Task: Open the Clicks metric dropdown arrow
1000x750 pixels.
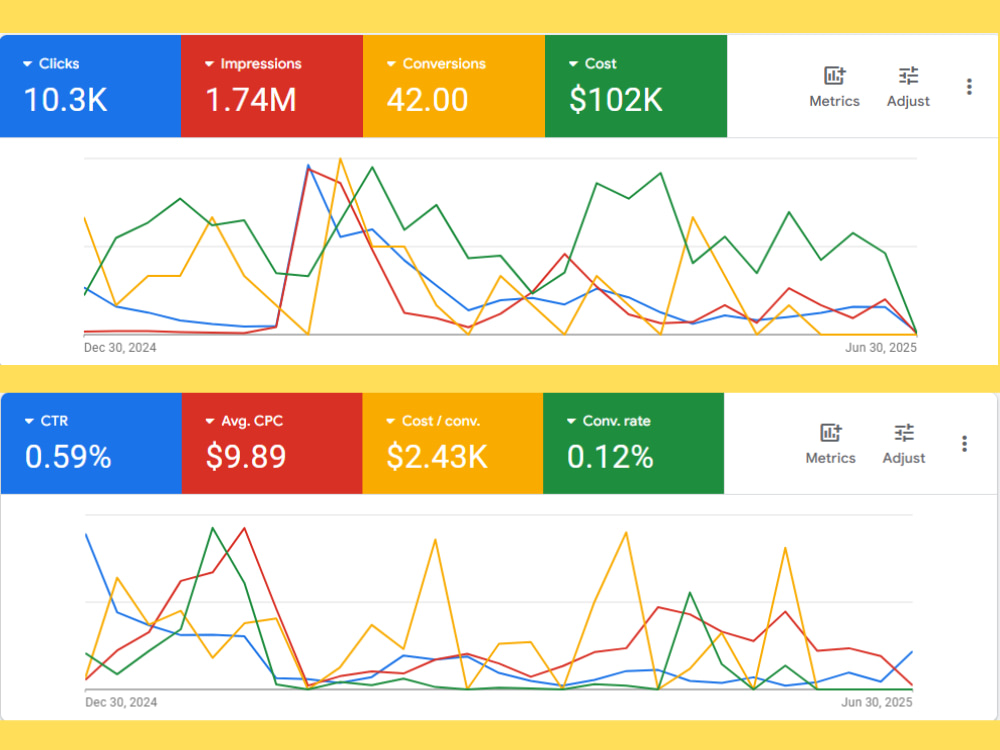Action: (x=27, y=64)
